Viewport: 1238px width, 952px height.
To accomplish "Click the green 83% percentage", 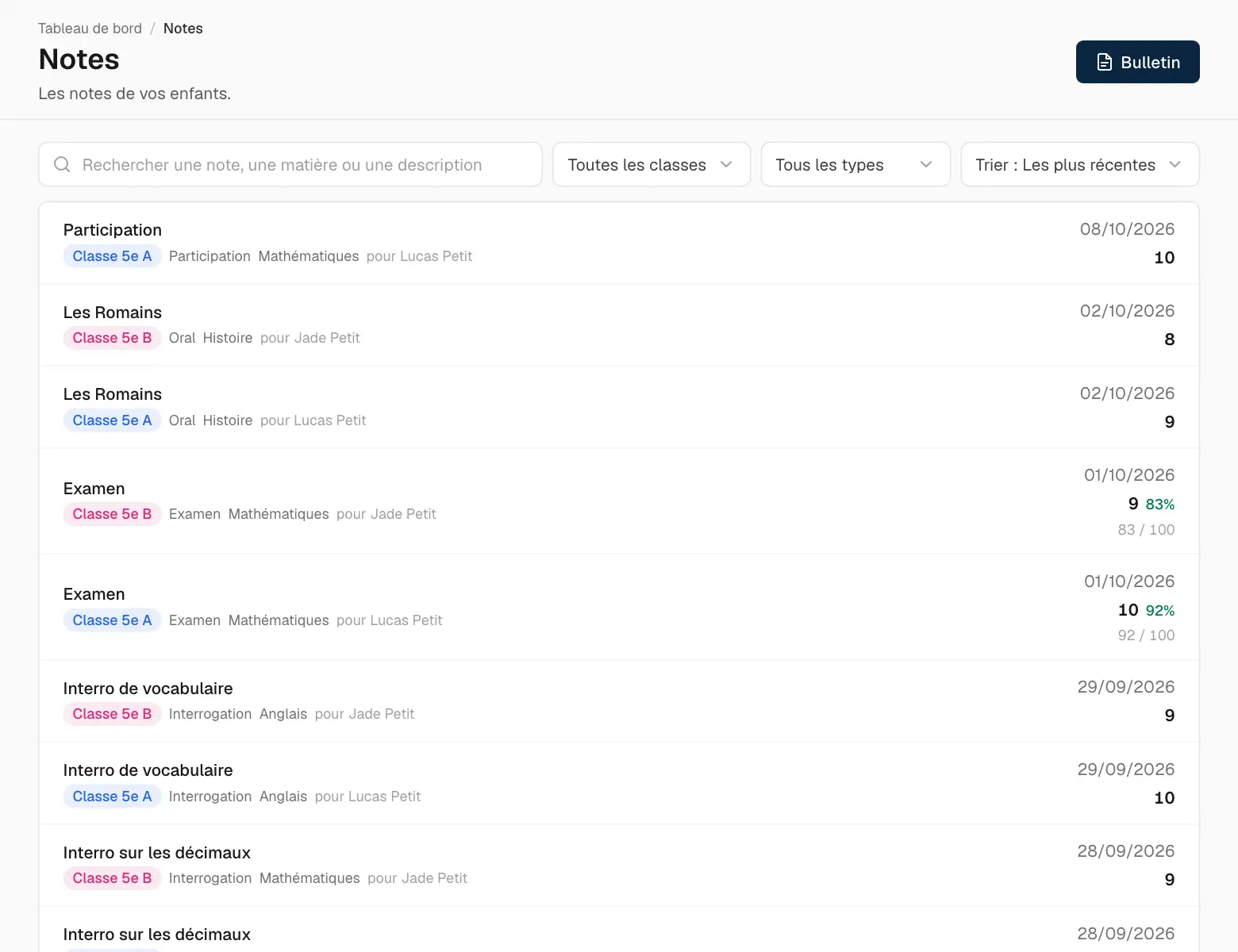I will pos(1160,505).
